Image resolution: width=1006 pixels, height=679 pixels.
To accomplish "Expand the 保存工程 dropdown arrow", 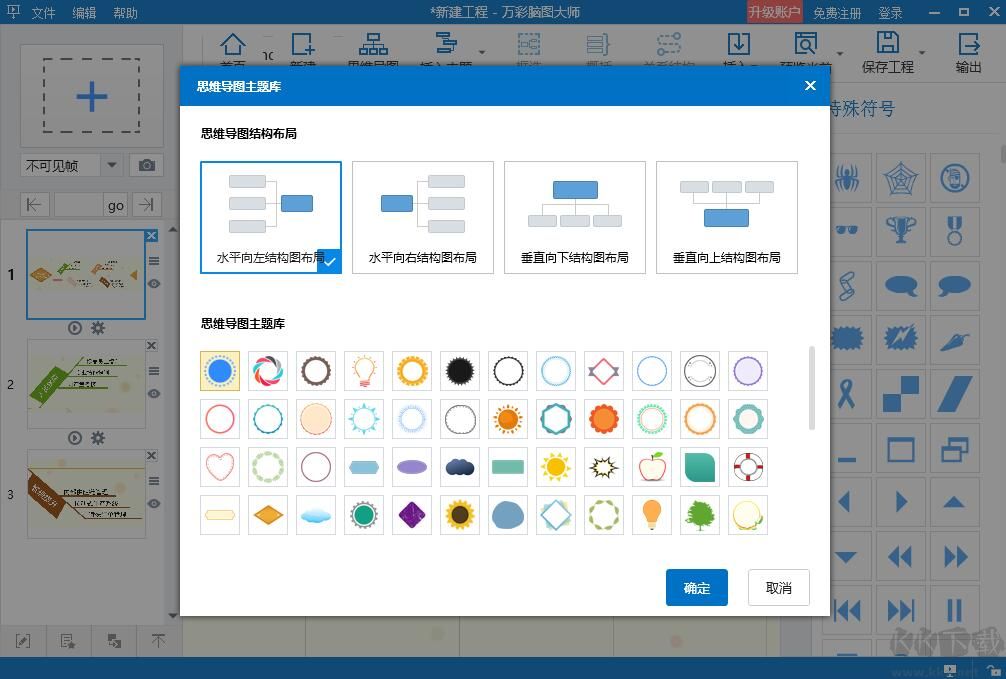I will (x=921, y=53).
